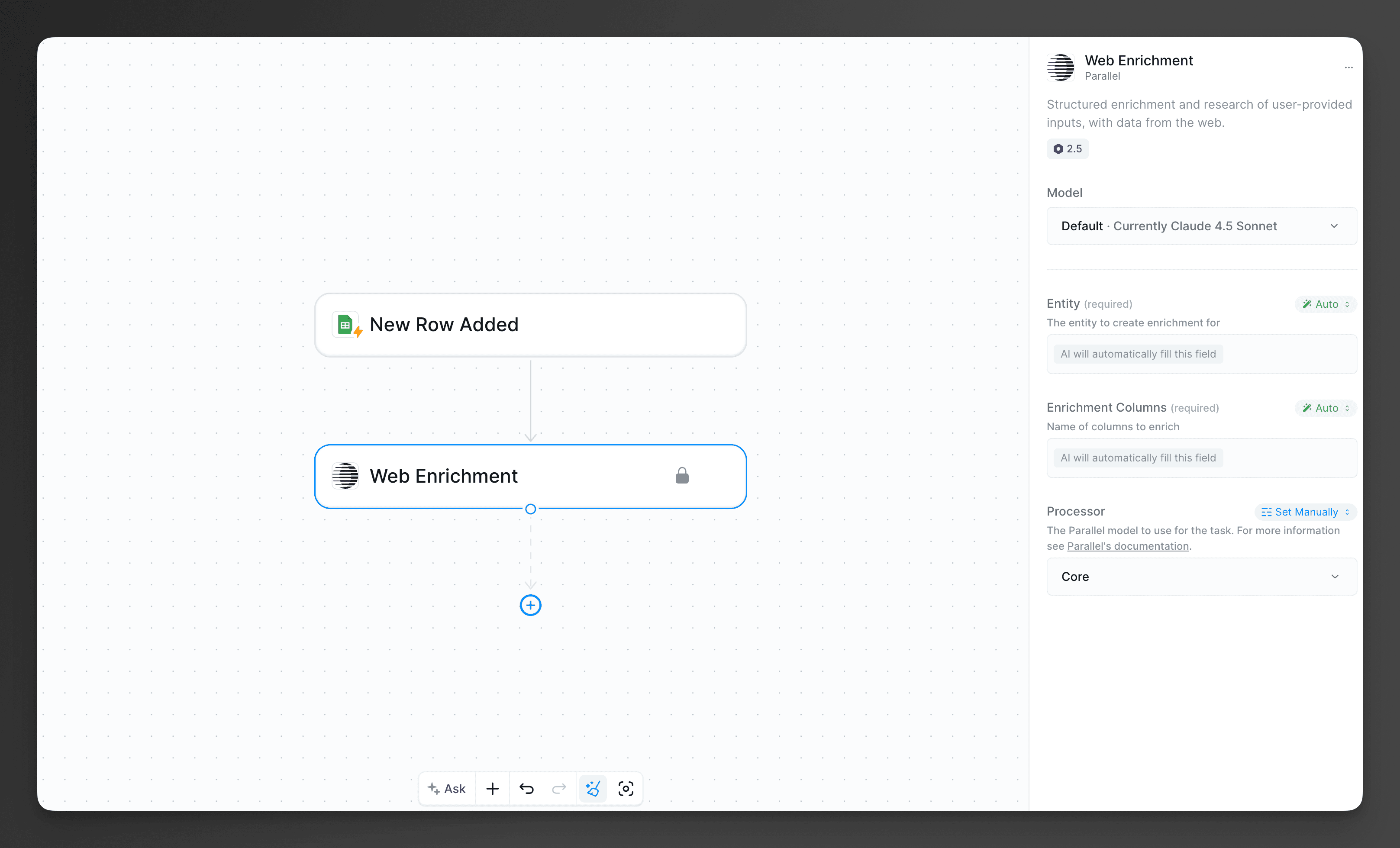Open Parallel's documentation link
The image size is (1400, 848).
[x=1129, y=546]
